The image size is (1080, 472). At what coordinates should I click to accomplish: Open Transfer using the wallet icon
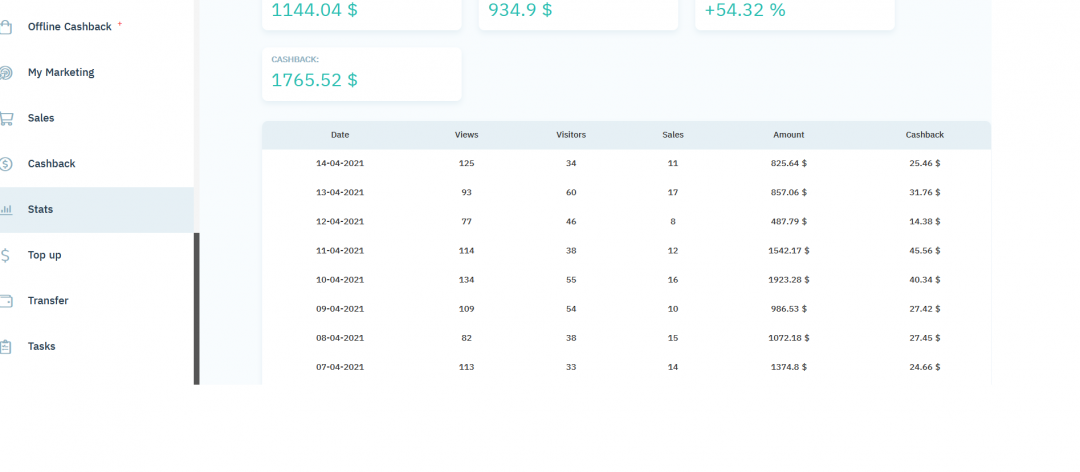click(x=6, y=301)
